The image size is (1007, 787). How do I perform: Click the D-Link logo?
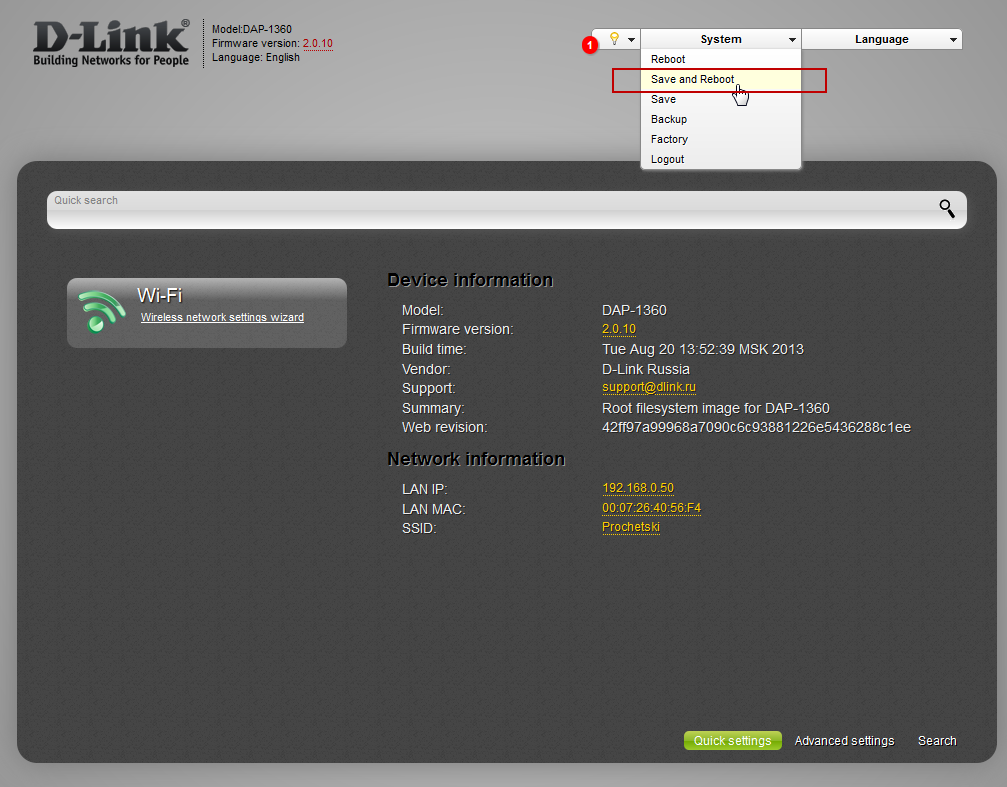(x=110, y=44)
